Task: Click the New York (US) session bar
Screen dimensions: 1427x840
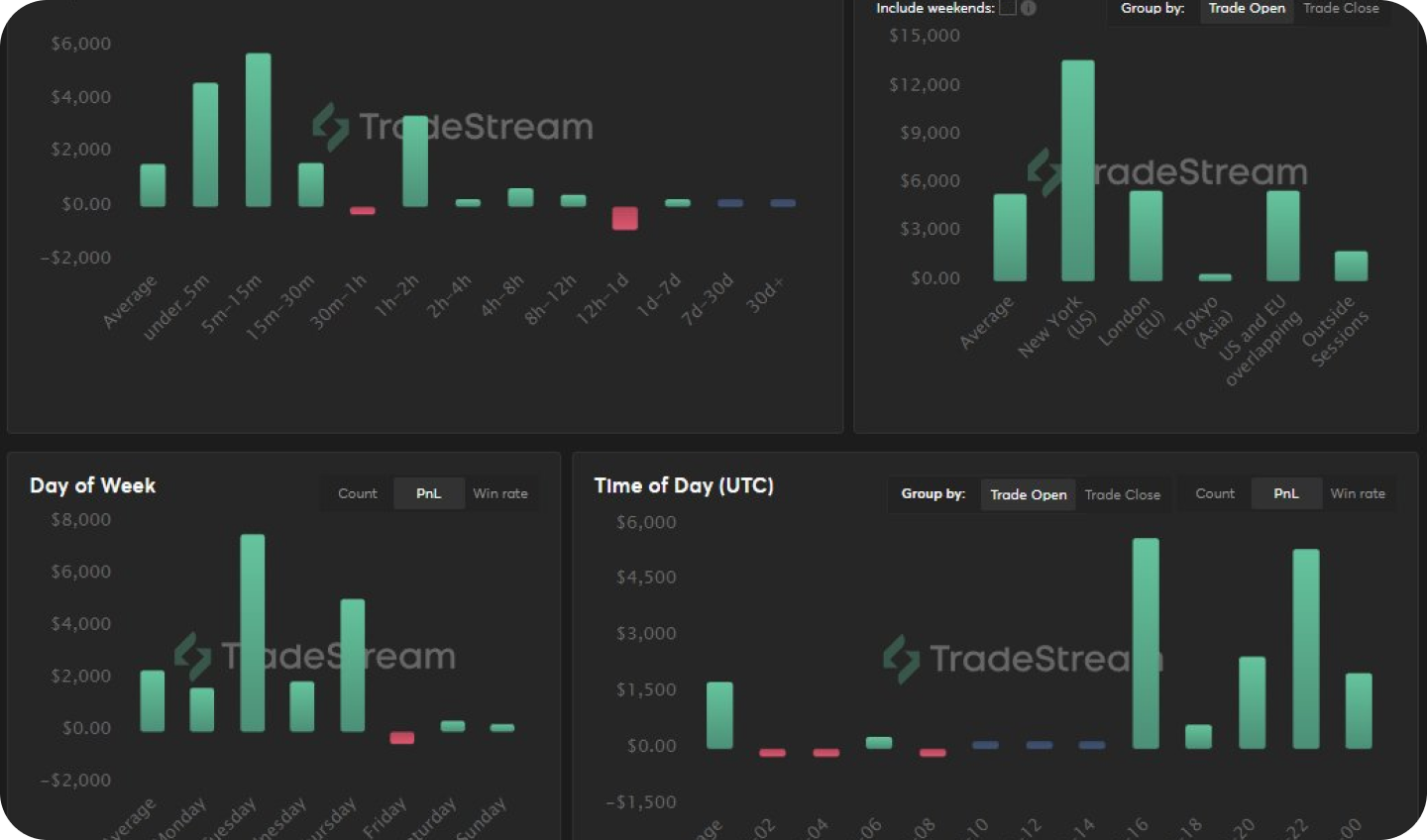Action: click(1078, 170)
